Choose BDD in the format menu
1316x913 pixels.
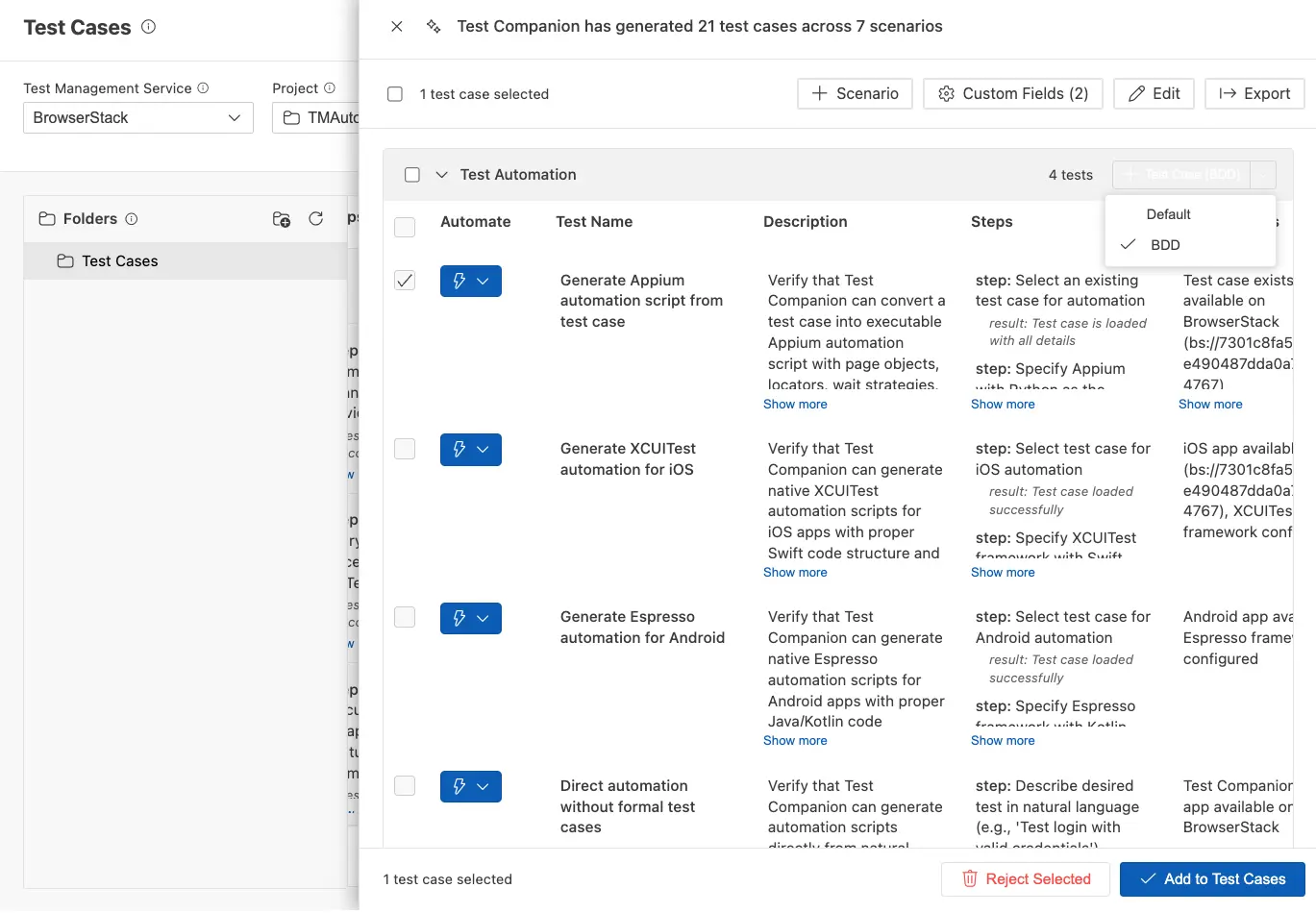[x=1165, y=244]
